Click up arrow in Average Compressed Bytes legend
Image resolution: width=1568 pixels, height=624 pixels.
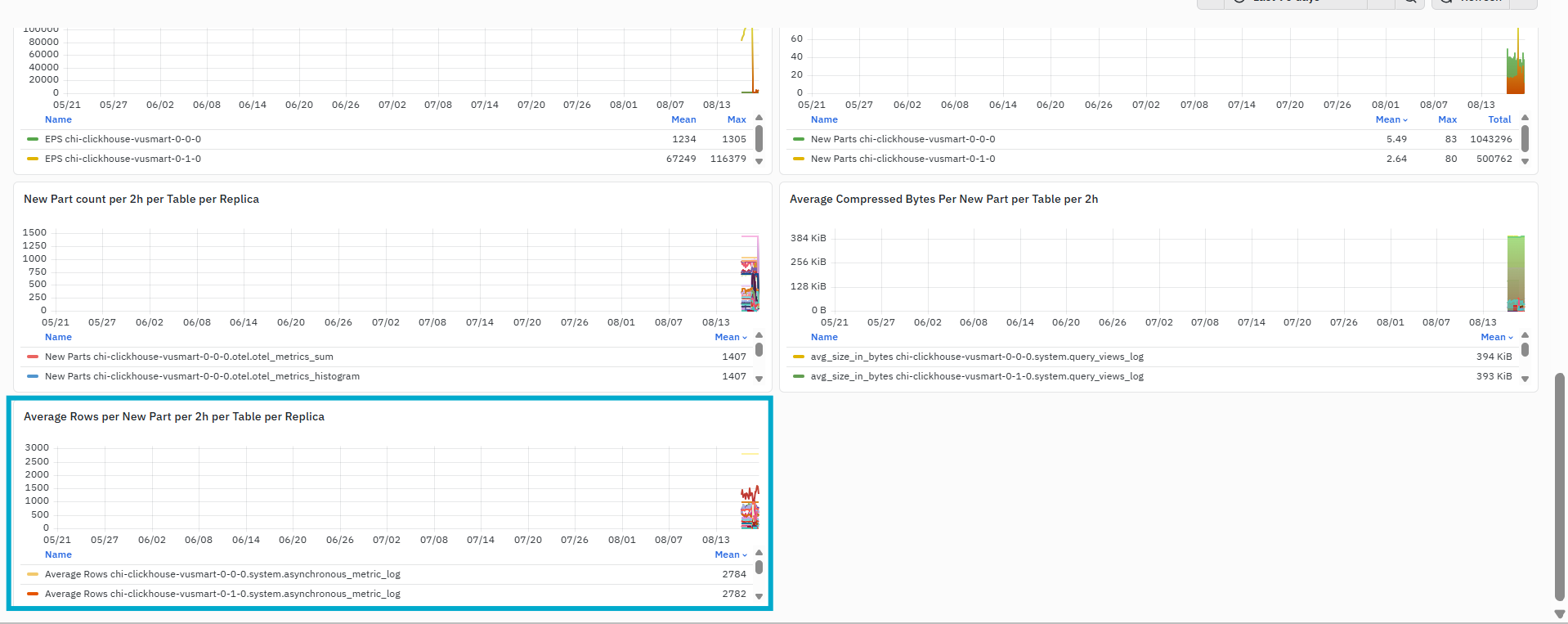tap(1525, 336)
